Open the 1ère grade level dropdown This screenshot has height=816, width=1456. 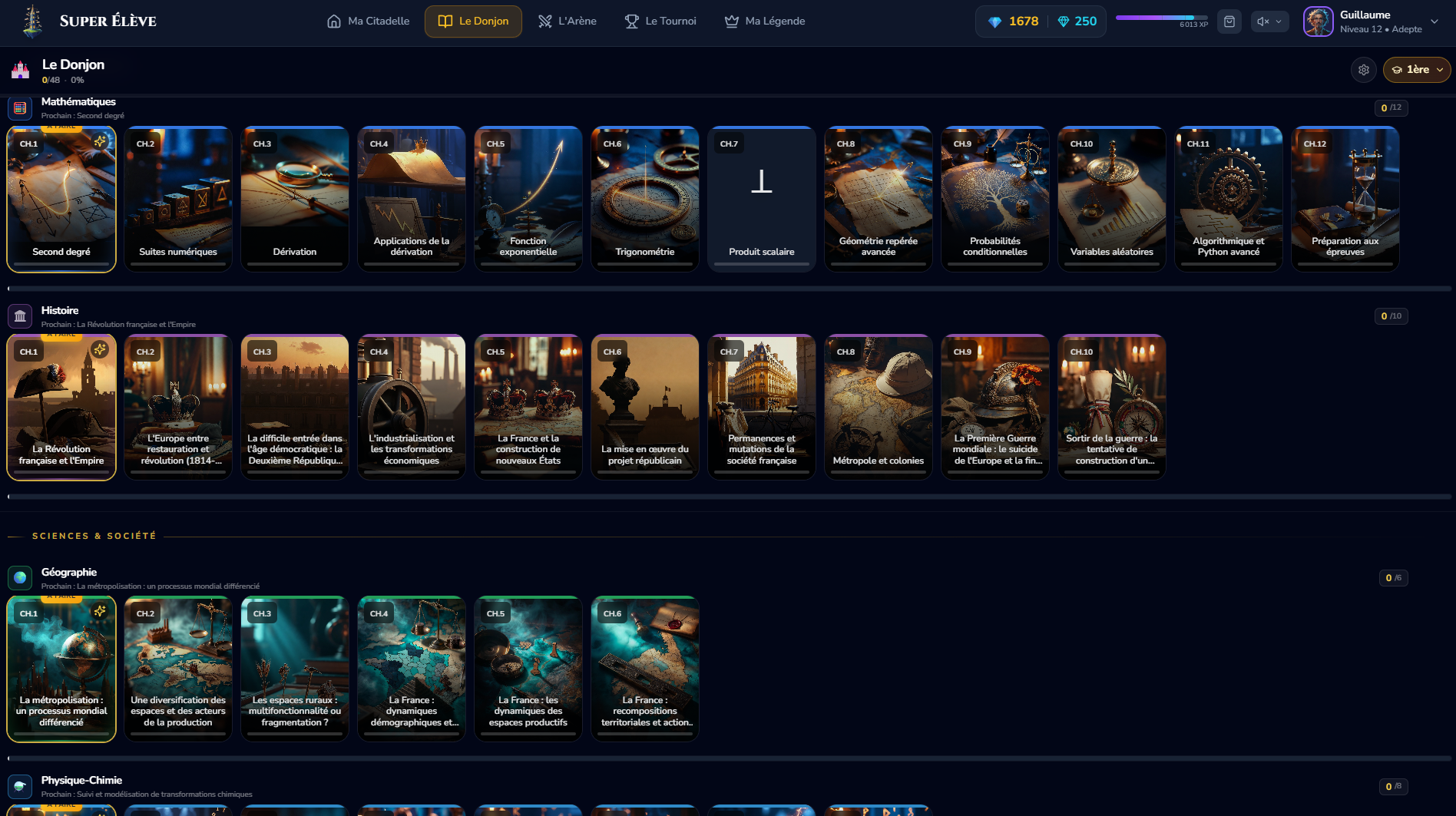click(1417, 70)
